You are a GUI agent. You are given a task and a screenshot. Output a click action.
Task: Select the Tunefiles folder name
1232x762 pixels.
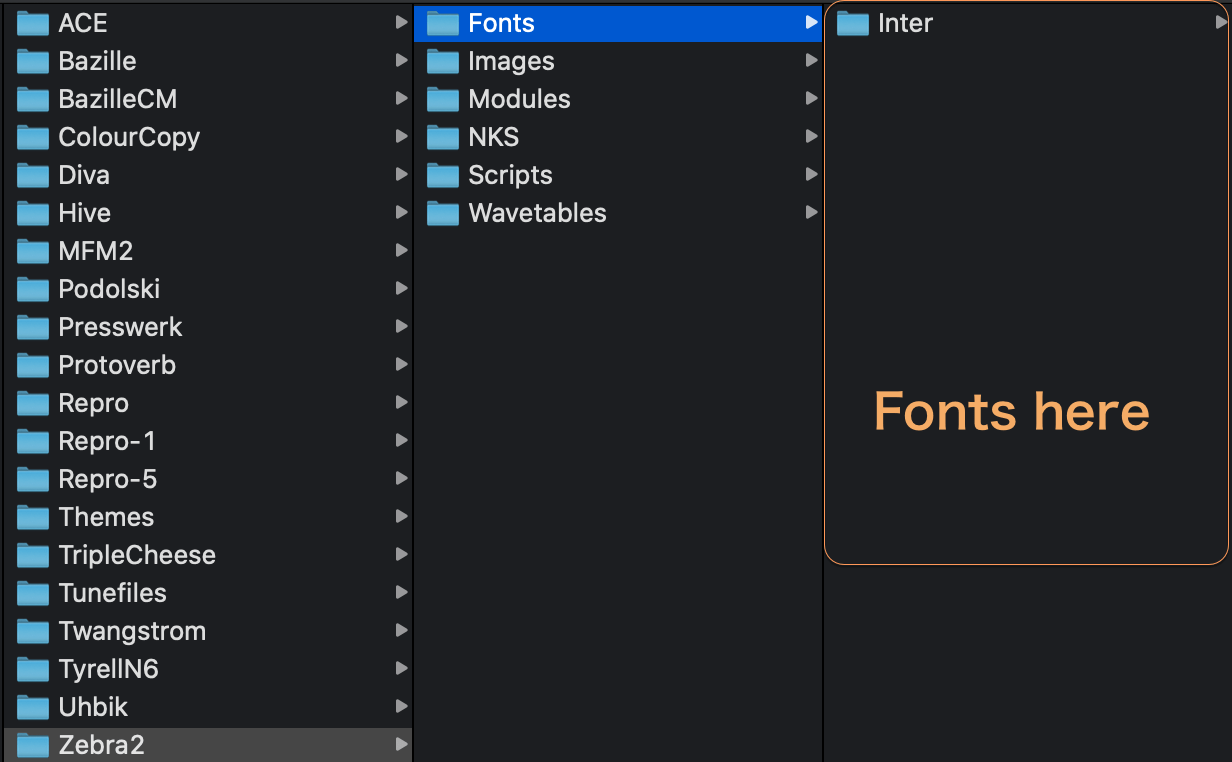(113, 593)
